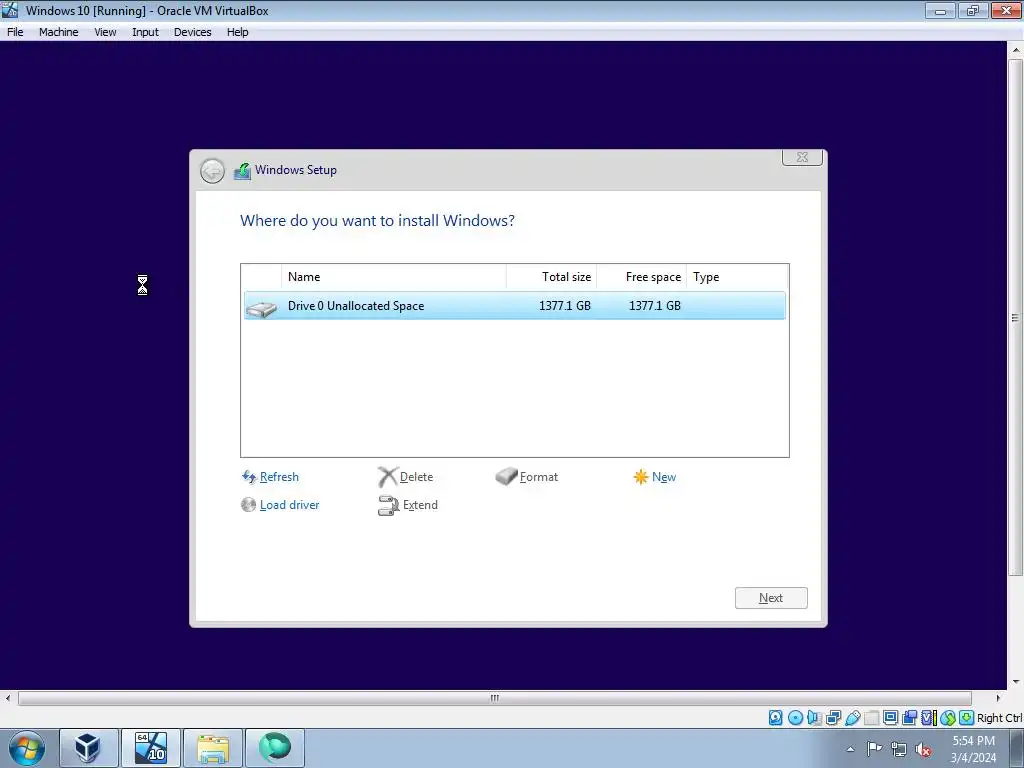Click the Windows Setup title icon
Screen dimensions: 1024x768
point(242,171)
